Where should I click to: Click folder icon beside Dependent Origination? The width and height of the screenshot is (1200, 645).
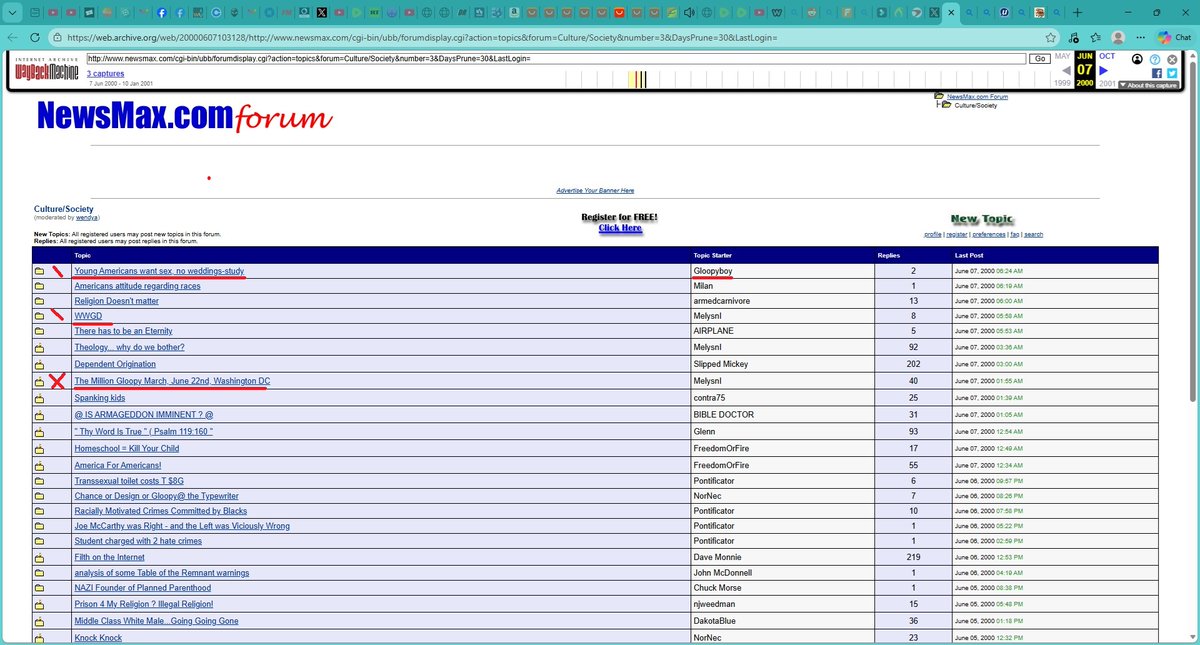(x=40, y=364)
